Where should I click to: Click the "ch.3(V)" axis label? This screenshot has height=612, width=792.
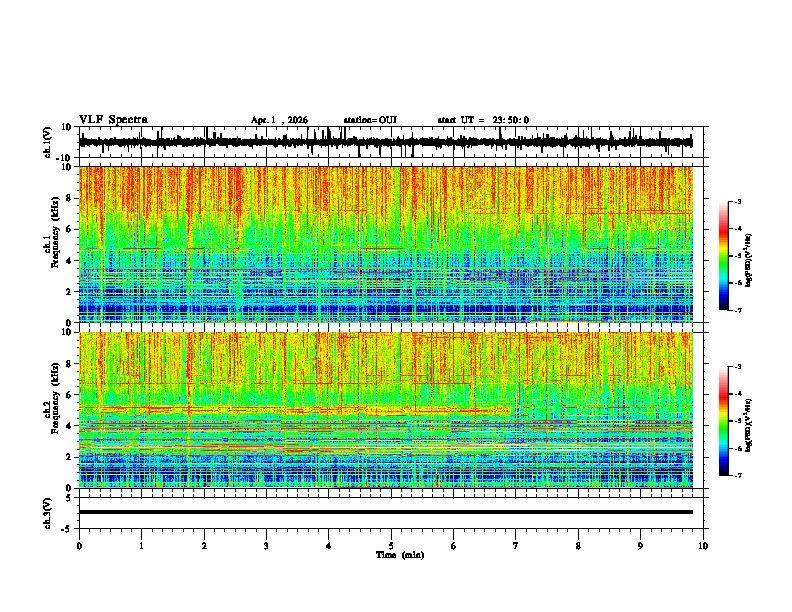click(48, 513)
